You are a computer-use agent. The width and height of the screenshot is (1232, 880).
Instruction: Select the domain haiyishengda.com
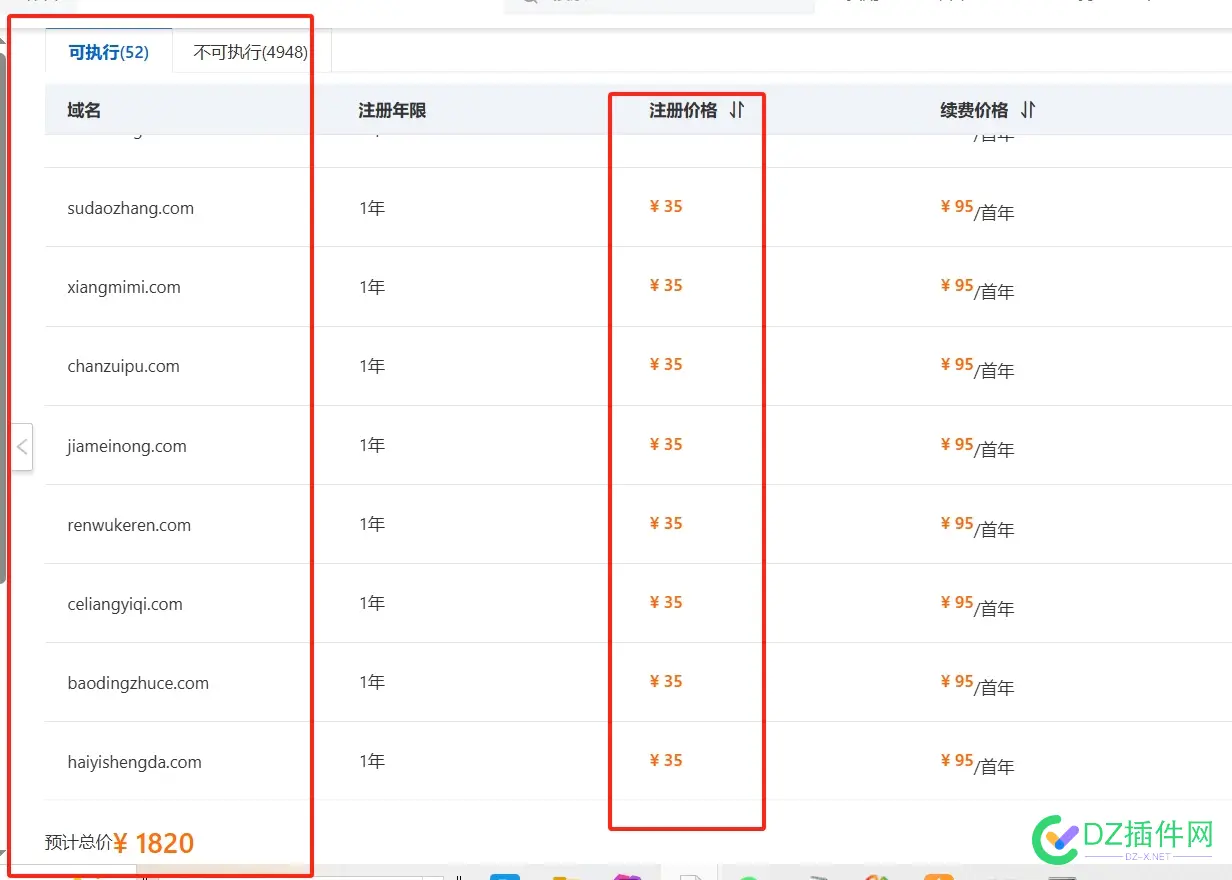tap(134, 762)
